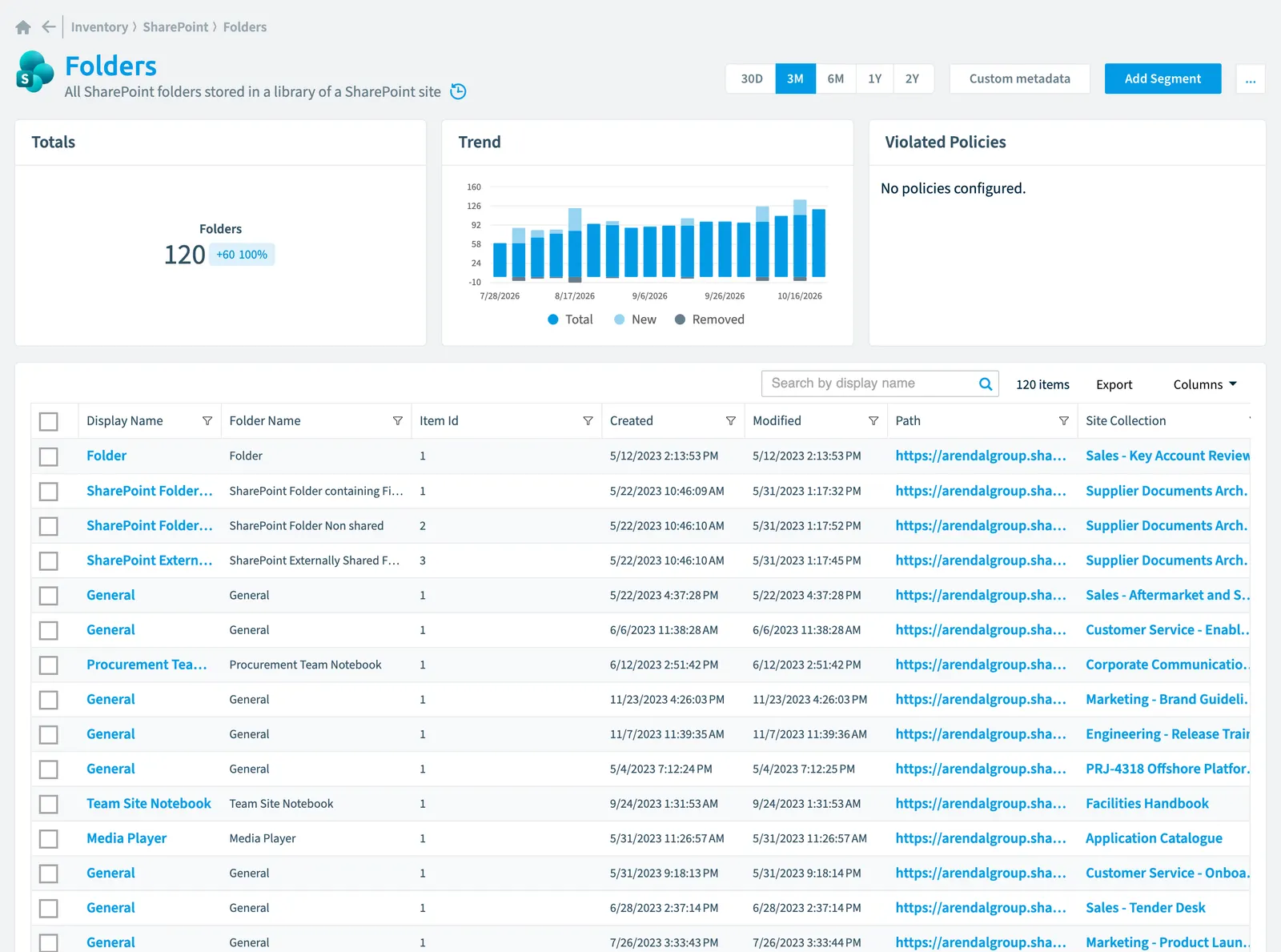Open the Display Name column filter
This screenshot has height=952, width=1281.
207,421
